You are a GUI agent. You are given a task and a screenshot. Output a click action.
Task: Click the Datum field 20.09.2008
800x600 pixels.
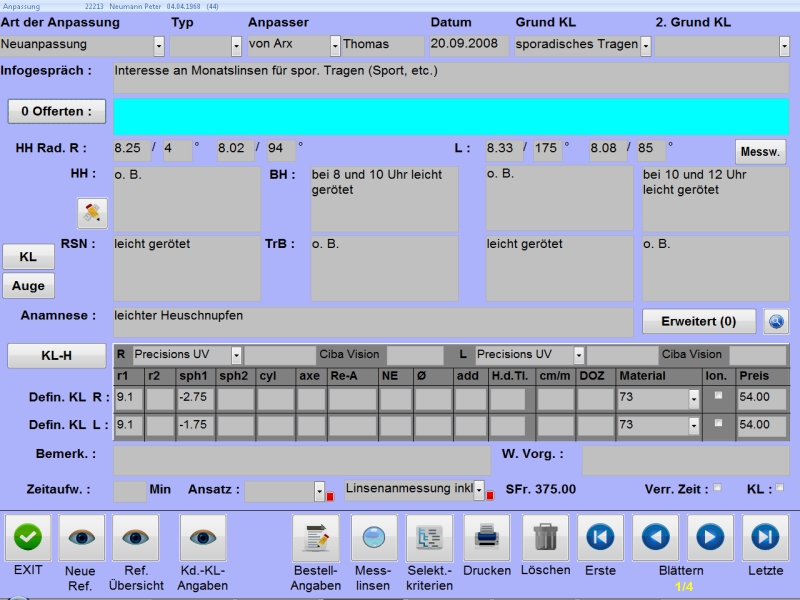pyautogui.click(x=469, y=45)
